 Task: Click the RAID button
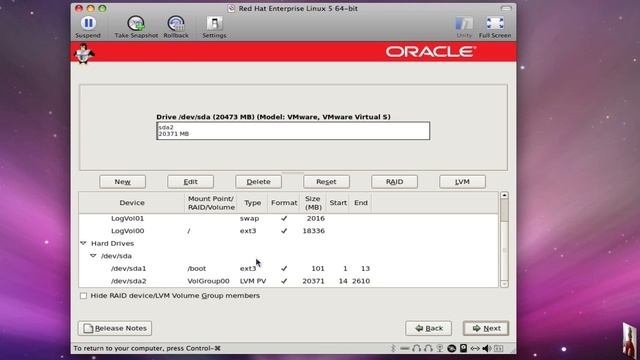(x=394, y=182)
